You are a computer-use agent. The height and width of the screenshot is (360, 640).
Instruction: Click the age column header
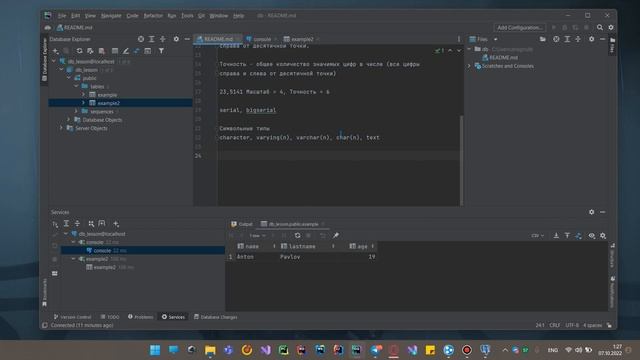click(x=362, y=247)
